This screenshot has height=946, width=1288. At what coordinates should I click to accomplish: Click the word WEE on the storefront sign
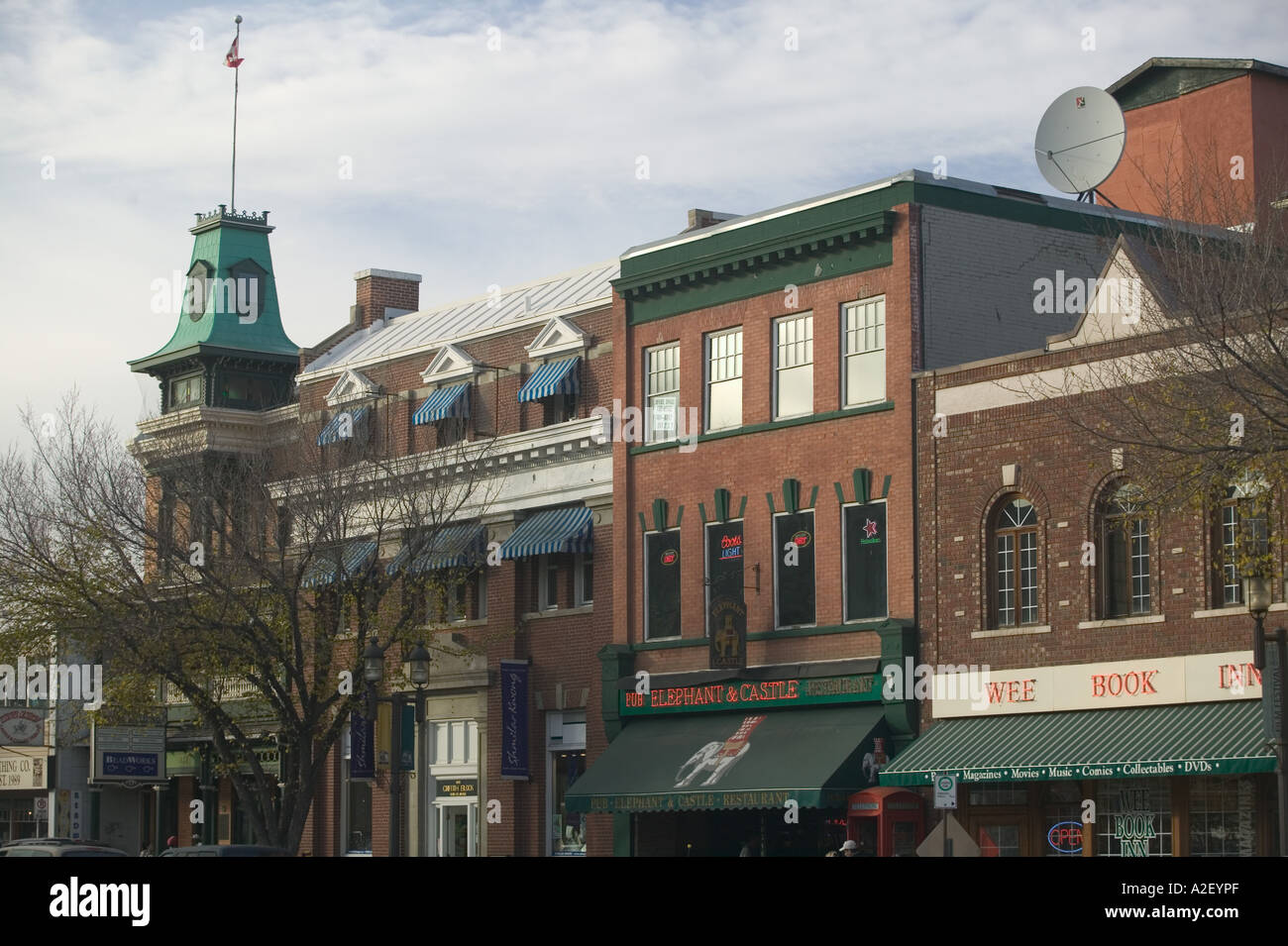[x=1012, y=690]
